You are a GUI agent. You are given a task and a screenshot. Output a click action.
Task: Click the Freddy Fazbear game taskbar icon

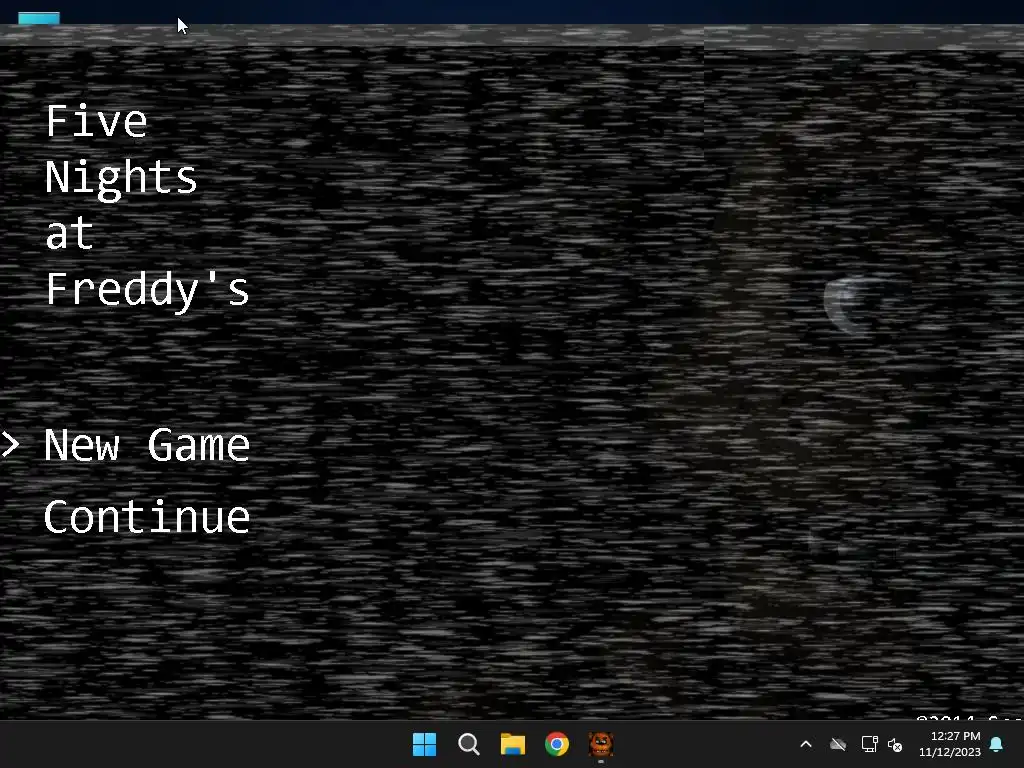[x=601, y=744]
